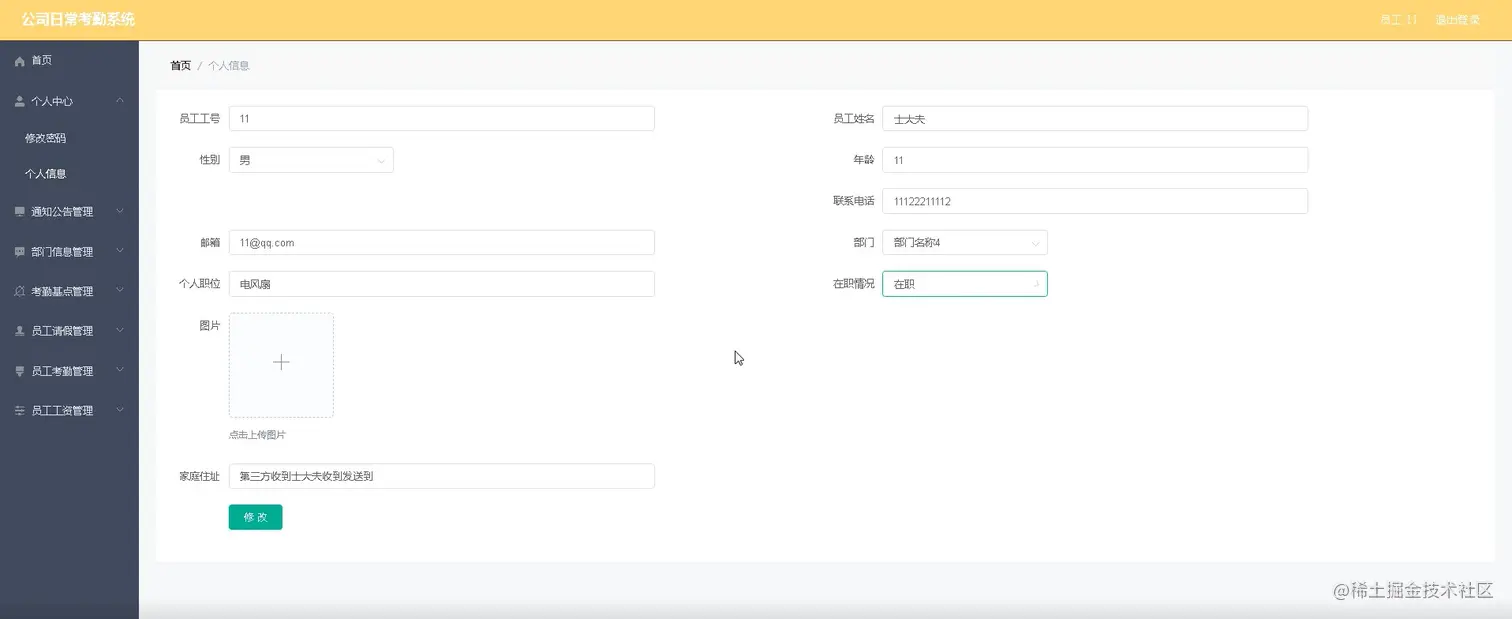Collapse the 个人中心 menu chevron
The image size is (1512, 619).
120,100
